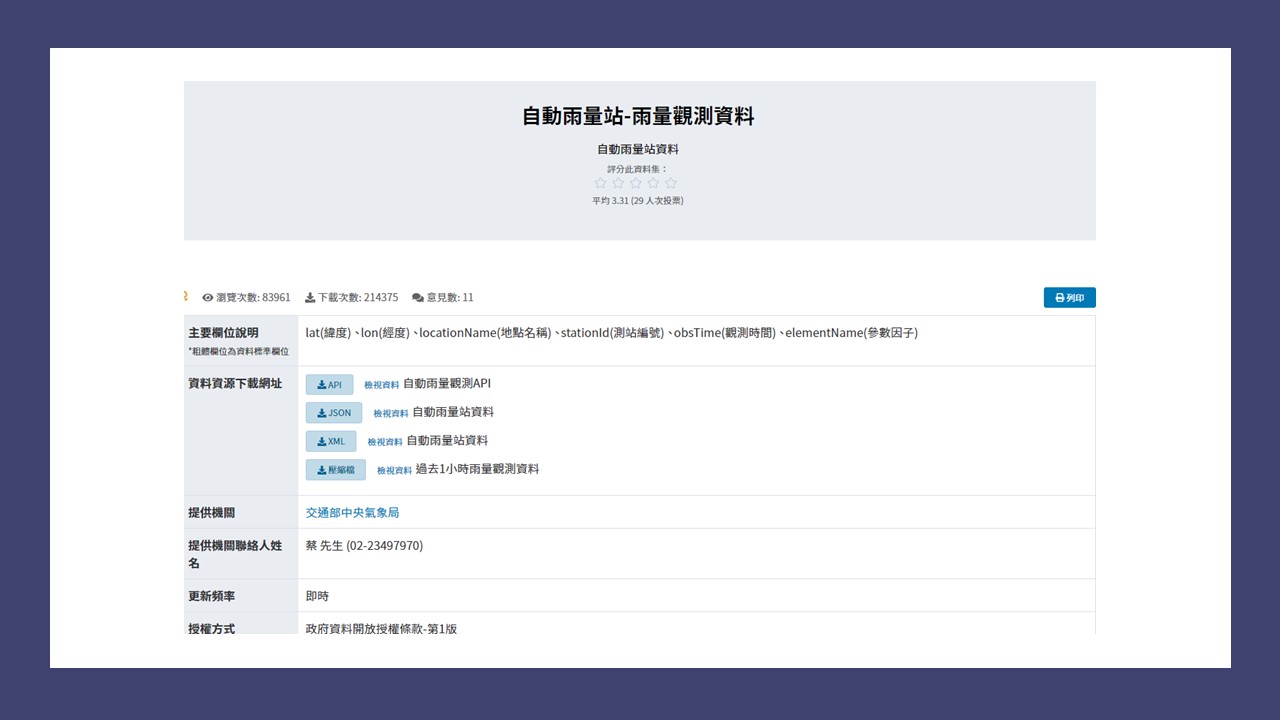Open 檢視資料 preview for 自動雨量觀測API

(380, 384)
